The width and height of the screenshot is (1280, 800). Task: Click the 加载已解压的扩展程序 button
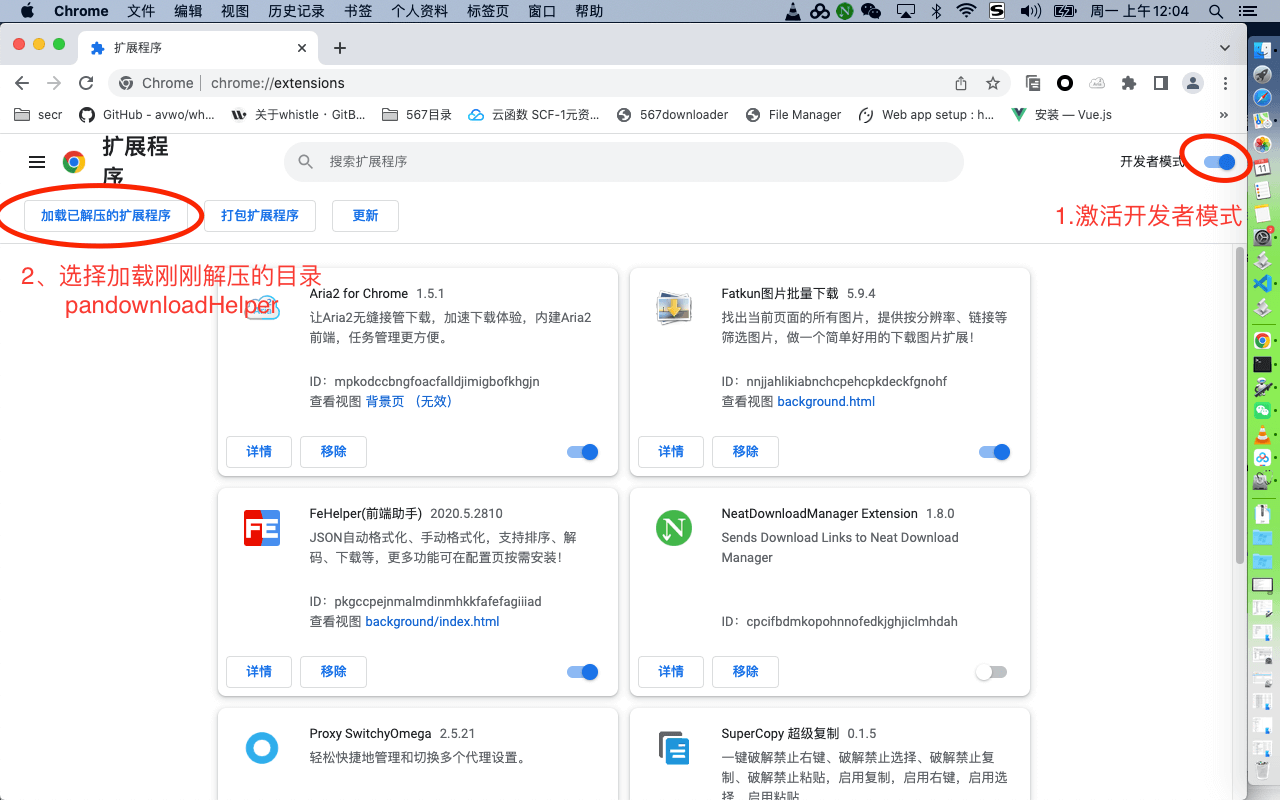coord(105,216)
